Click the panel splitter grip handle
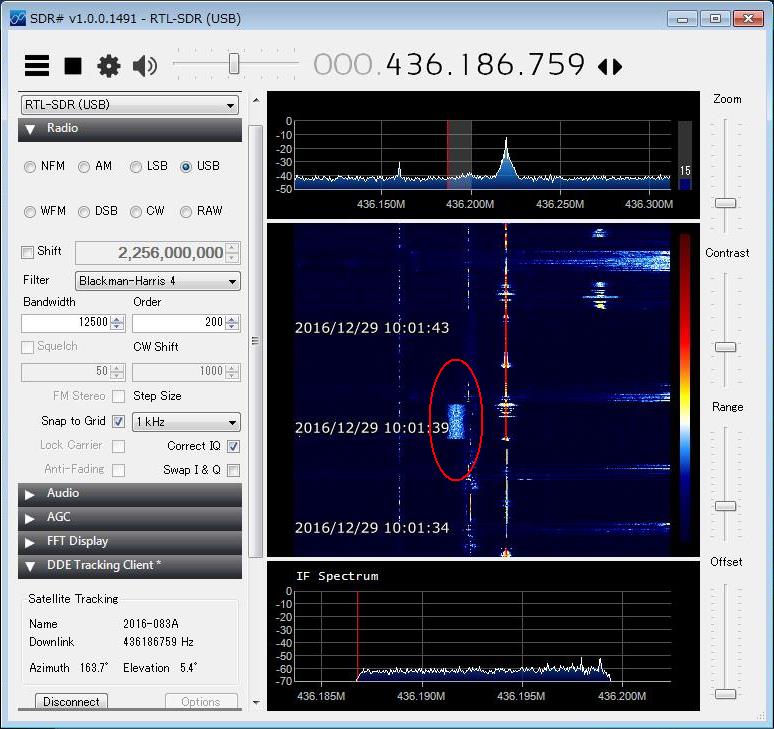The image size is (774, 729). (x=255, y=341)
